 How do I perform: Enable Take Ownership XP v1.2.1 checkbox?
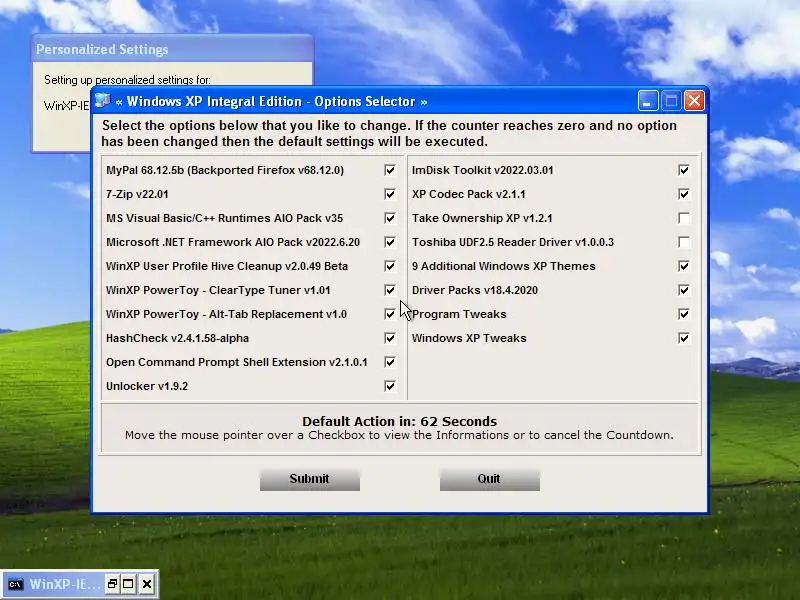click(684, 218)
